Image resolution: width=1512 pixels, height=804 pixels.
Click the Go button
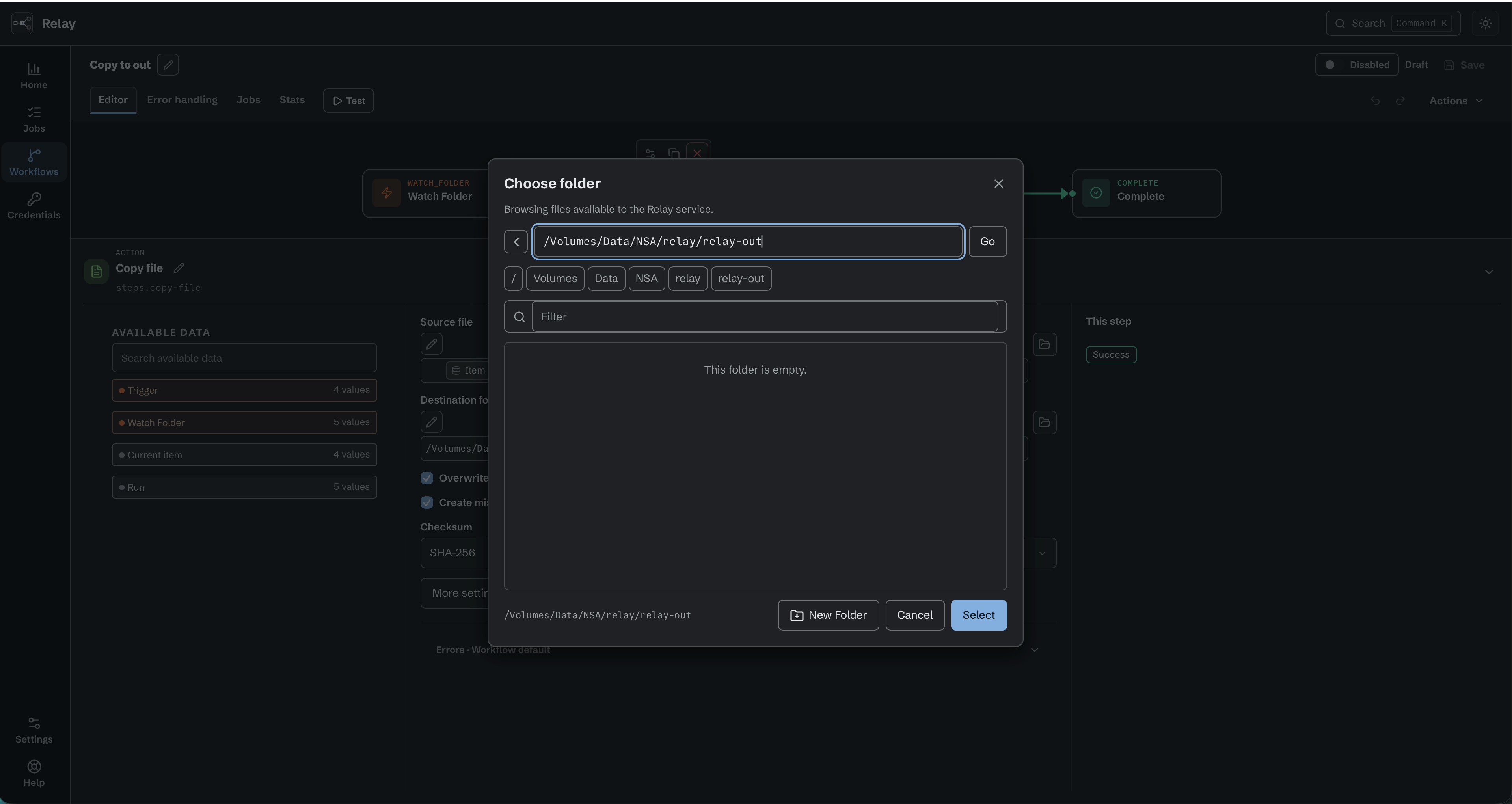(987, 242)
